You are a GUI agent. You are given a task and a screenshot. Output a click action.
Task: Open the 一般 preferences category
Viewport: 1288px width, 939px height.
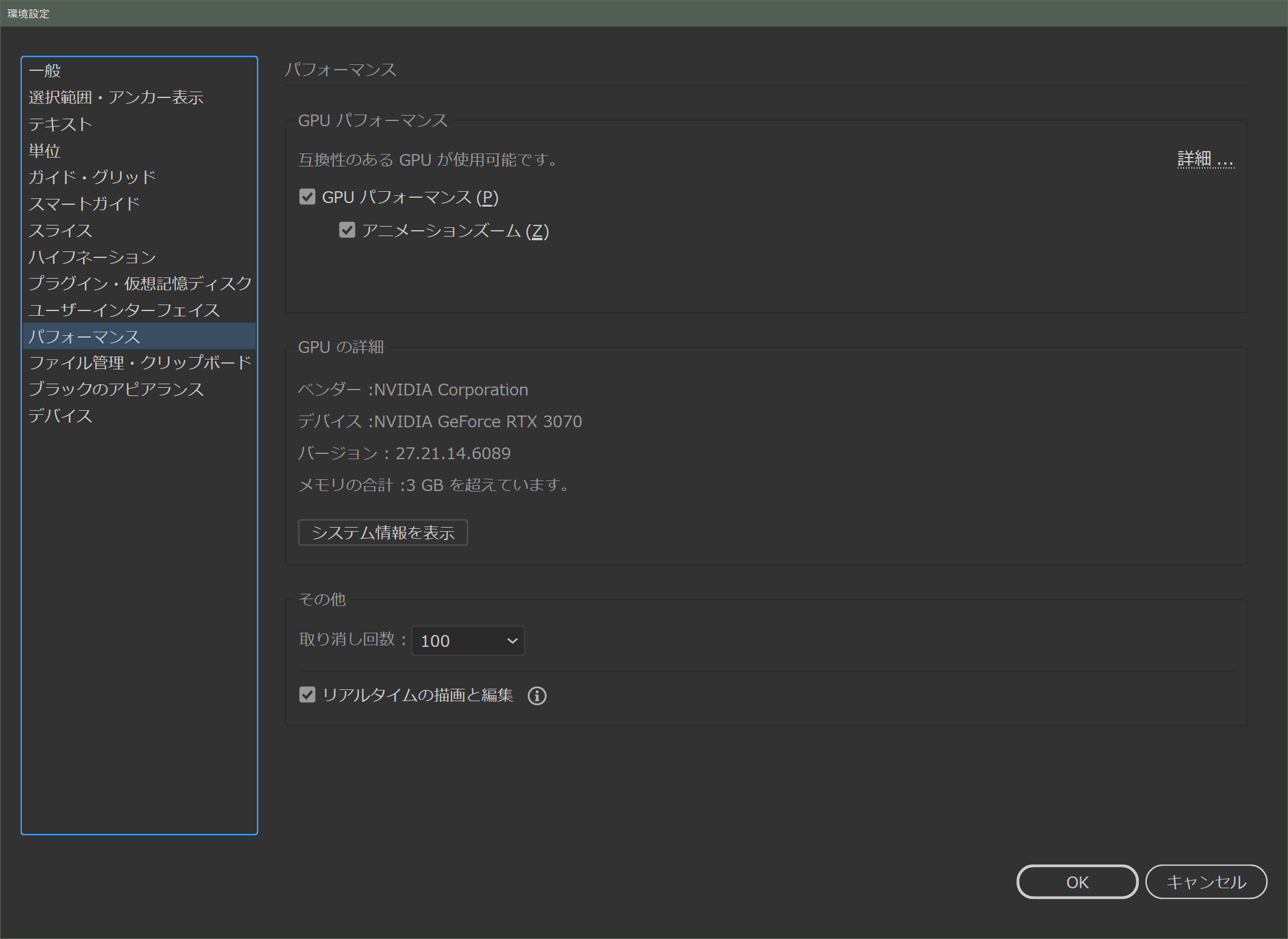point(139,71)
